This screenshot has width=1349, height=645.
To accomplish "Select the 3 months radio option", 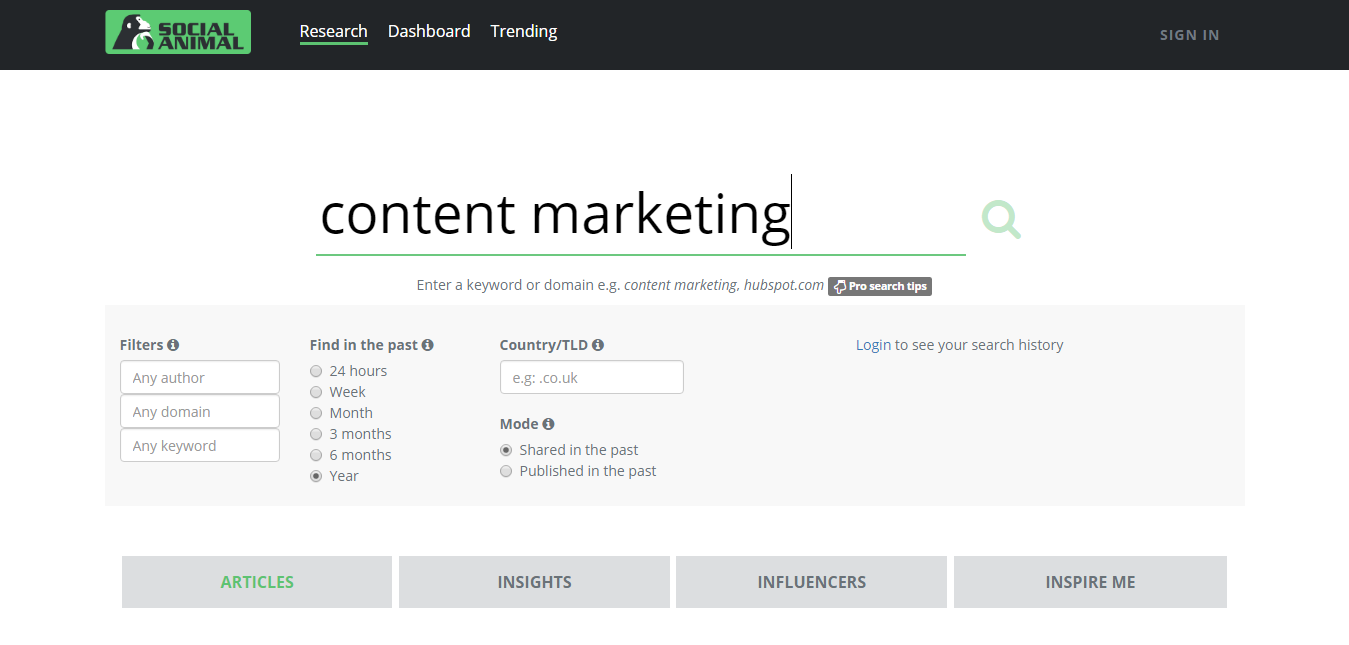I will tap(316, 434).
